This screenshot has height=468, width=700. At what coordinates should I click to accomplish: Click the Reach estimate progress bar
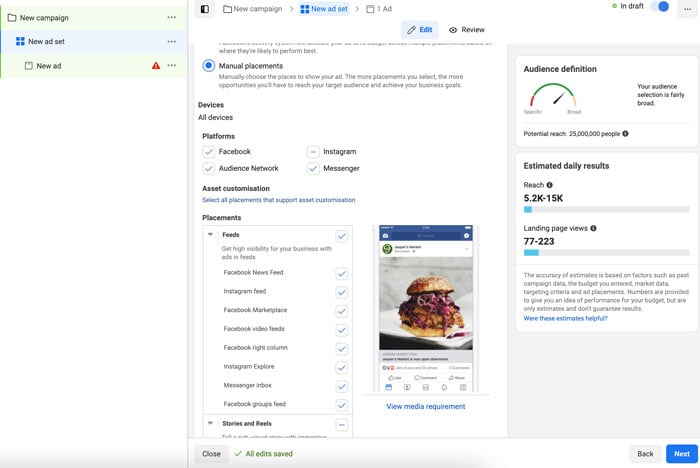pos(606,209)
